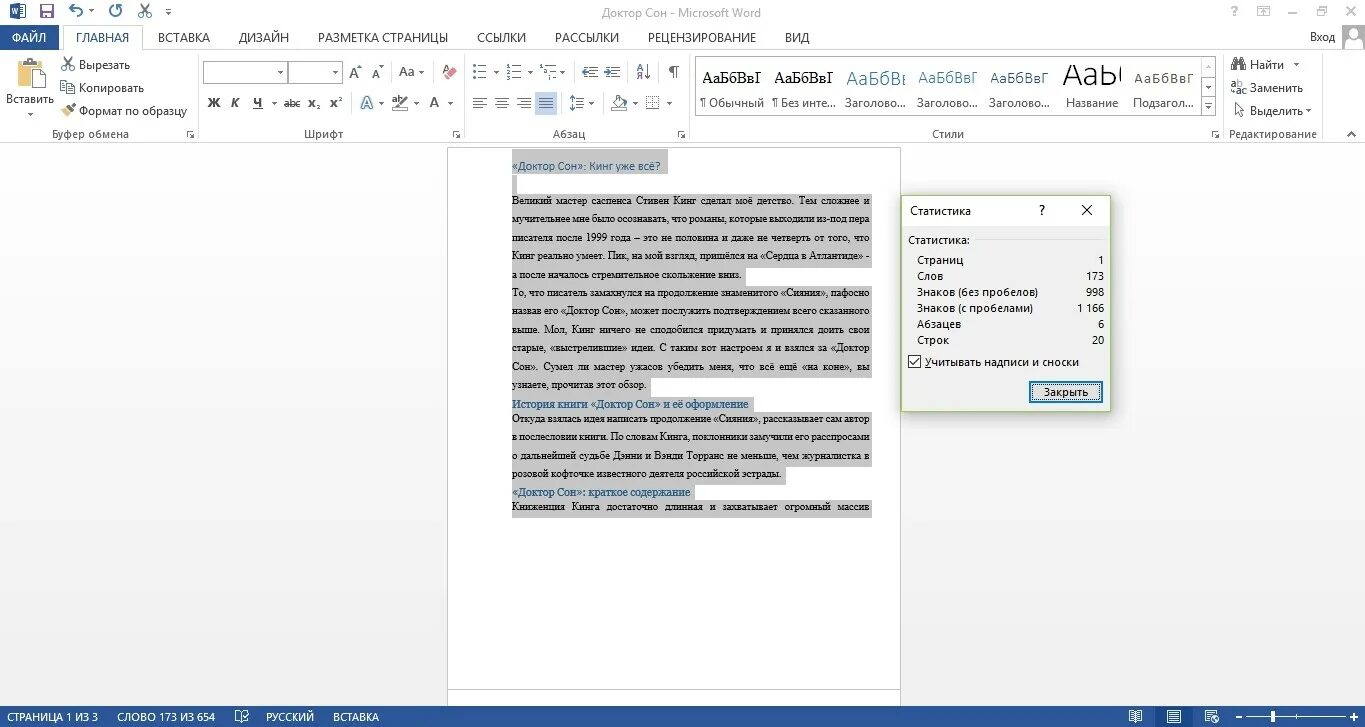Open the ССЫЛКИ tab

(x=502, y=37)
